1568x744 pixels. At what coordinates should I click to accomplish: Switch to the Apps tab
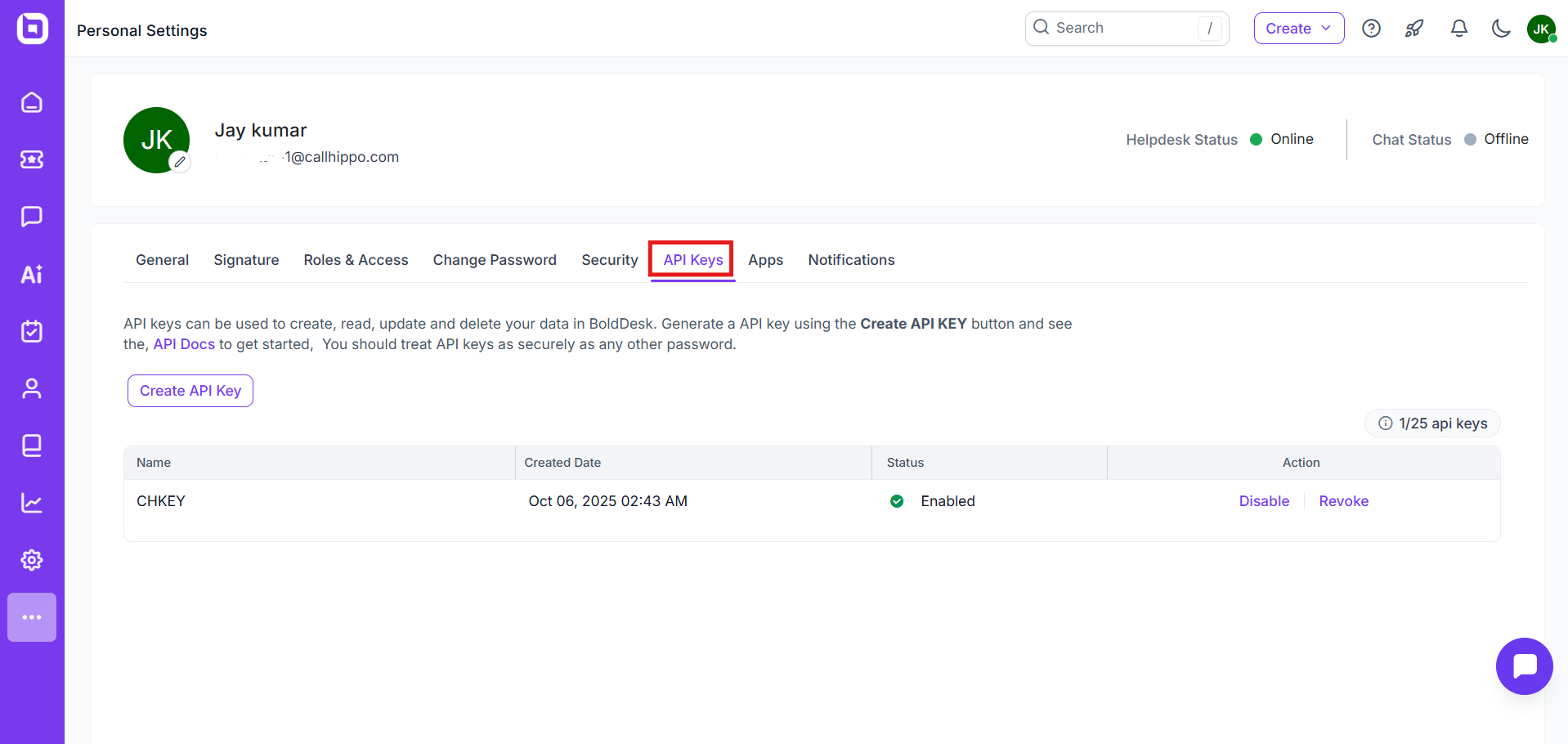[766, 260]
